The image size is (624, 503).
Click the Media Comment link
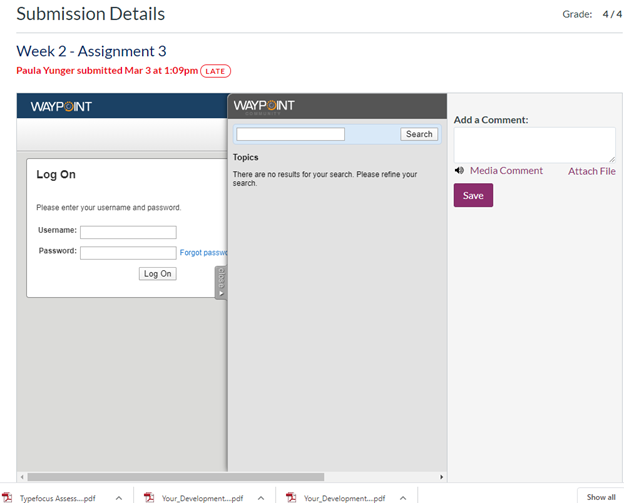point(506,171)
